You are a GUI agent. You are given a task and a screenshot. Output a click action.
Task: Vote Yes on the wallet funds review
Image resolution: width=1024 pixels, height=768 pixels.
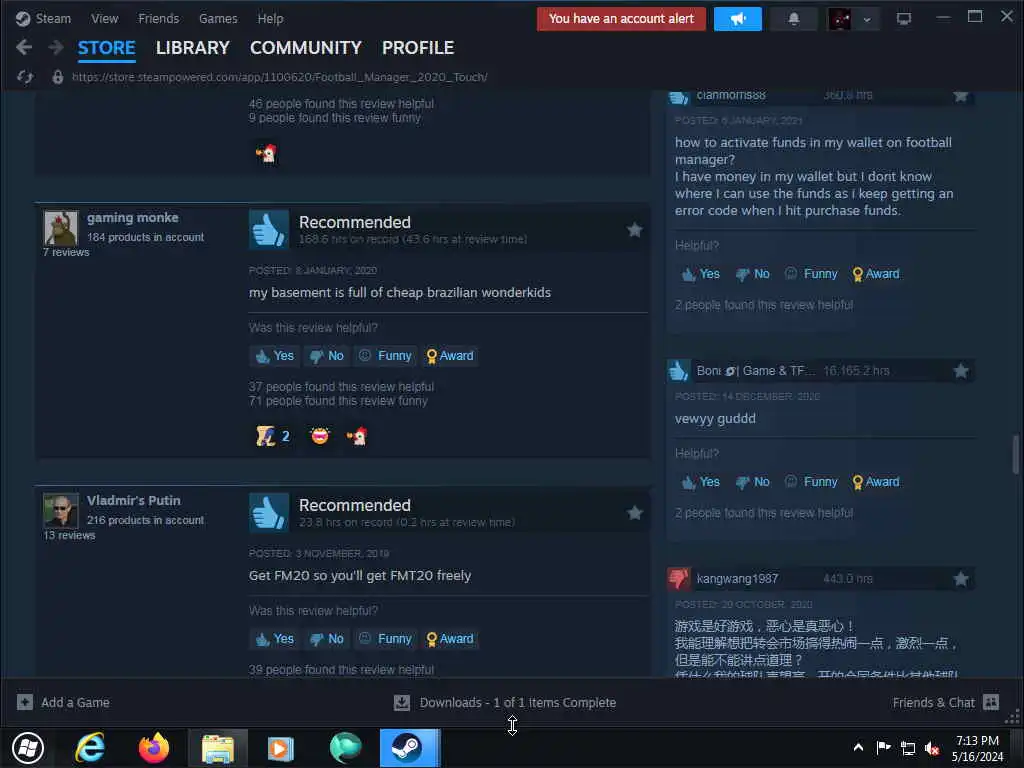click(x=701, y=274)
